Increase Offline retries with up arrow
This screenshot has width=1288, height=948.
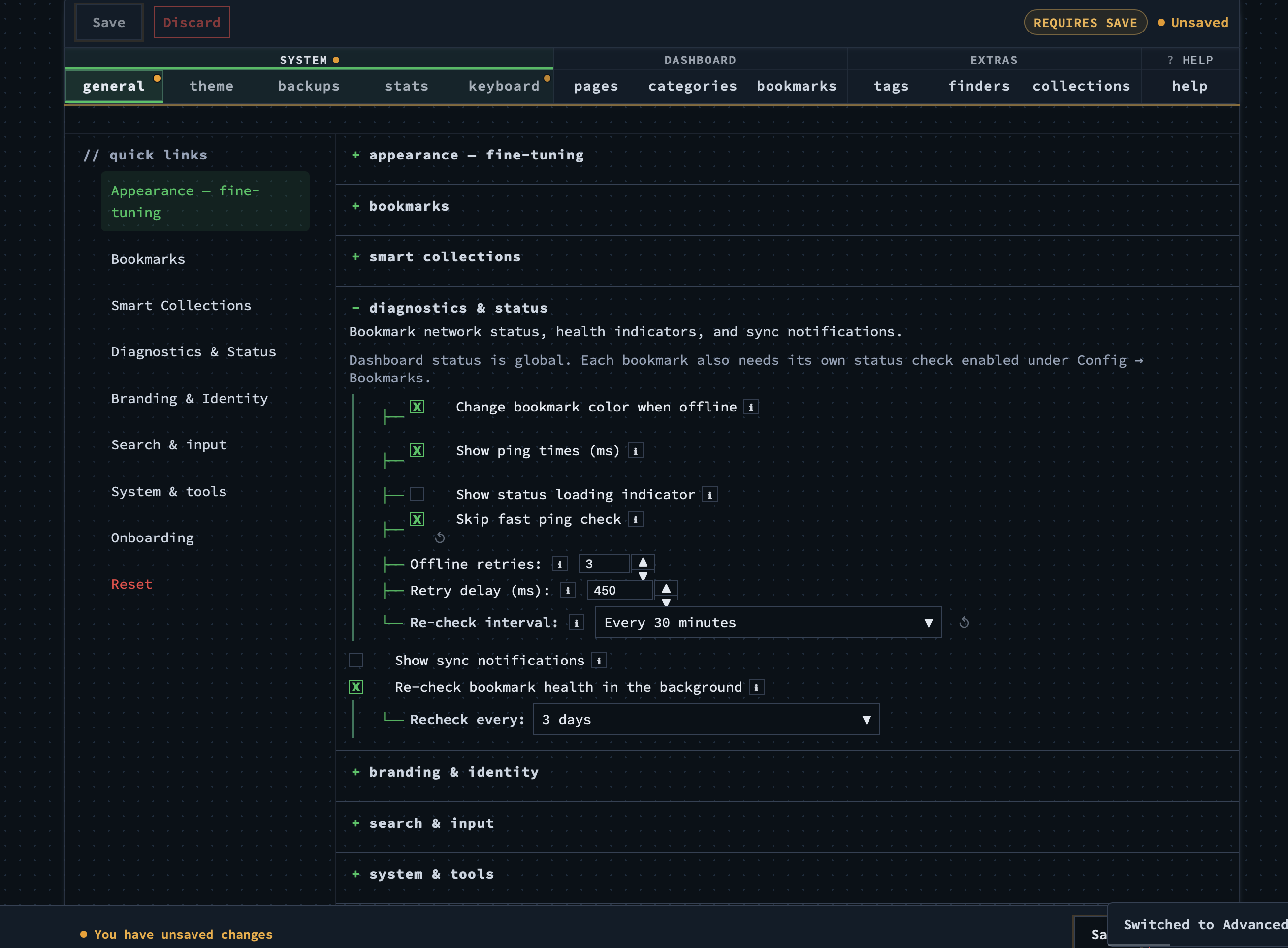[643, 562]
